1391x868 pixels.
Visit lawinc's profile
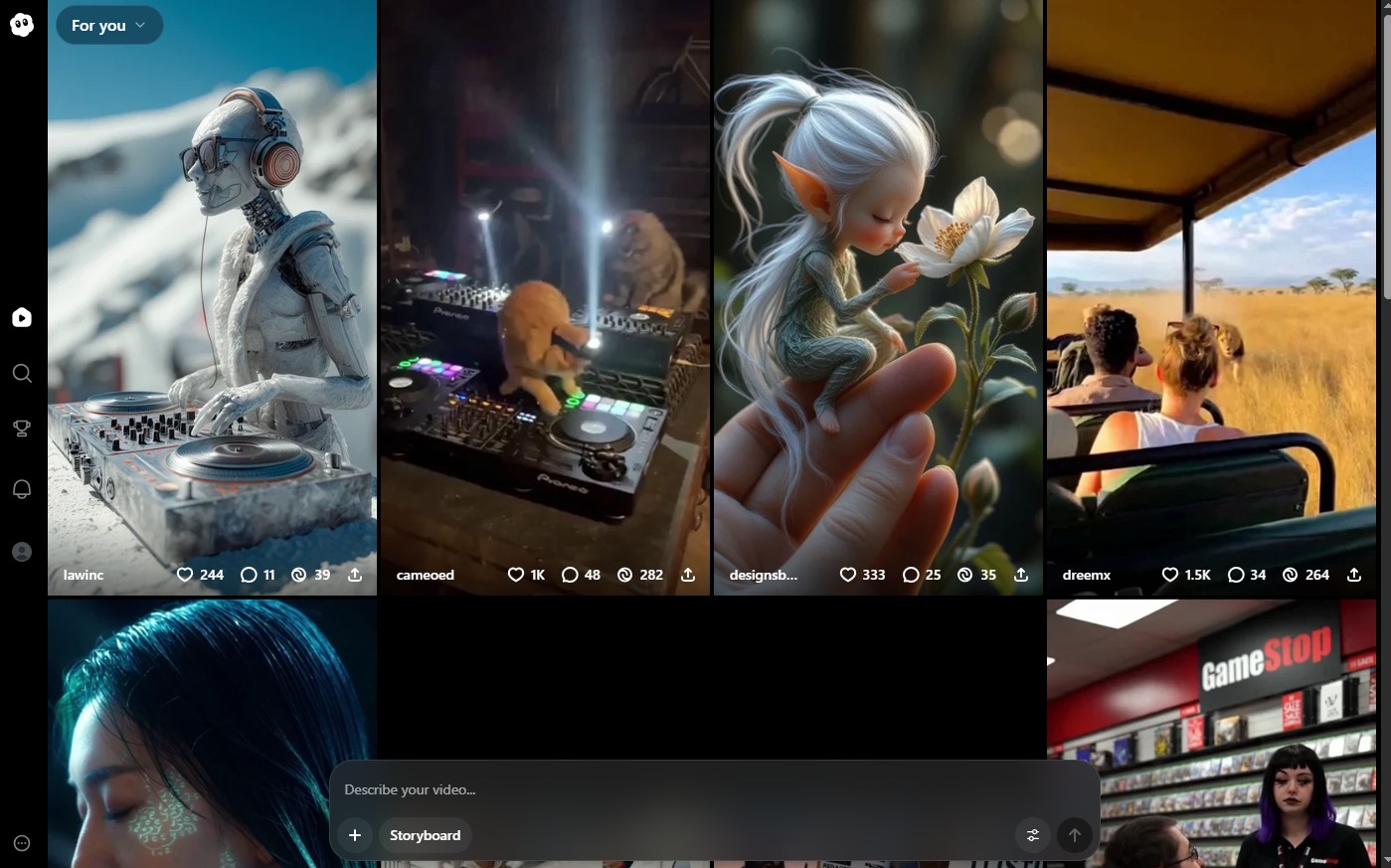point(84,575)
